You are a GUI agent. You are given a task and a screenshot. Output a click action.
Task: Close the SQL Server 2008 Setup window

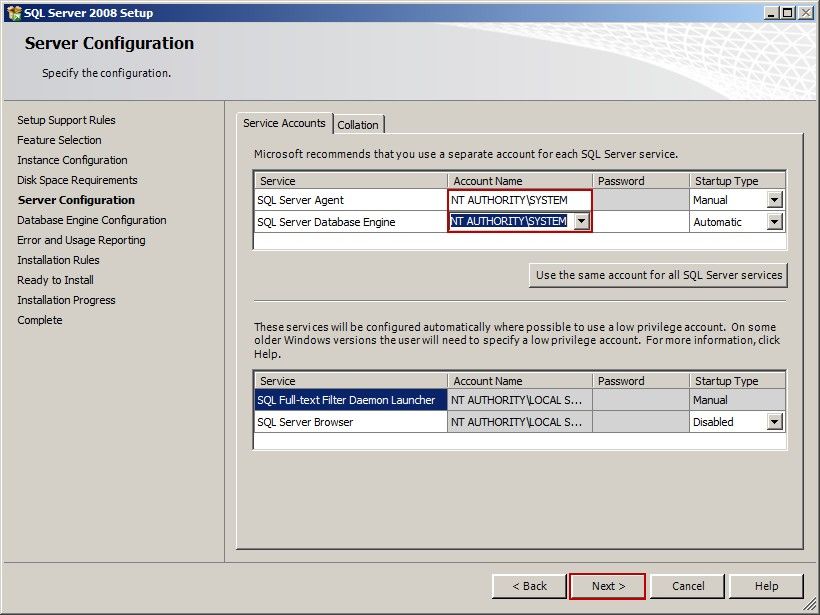(x=806, y=13)
